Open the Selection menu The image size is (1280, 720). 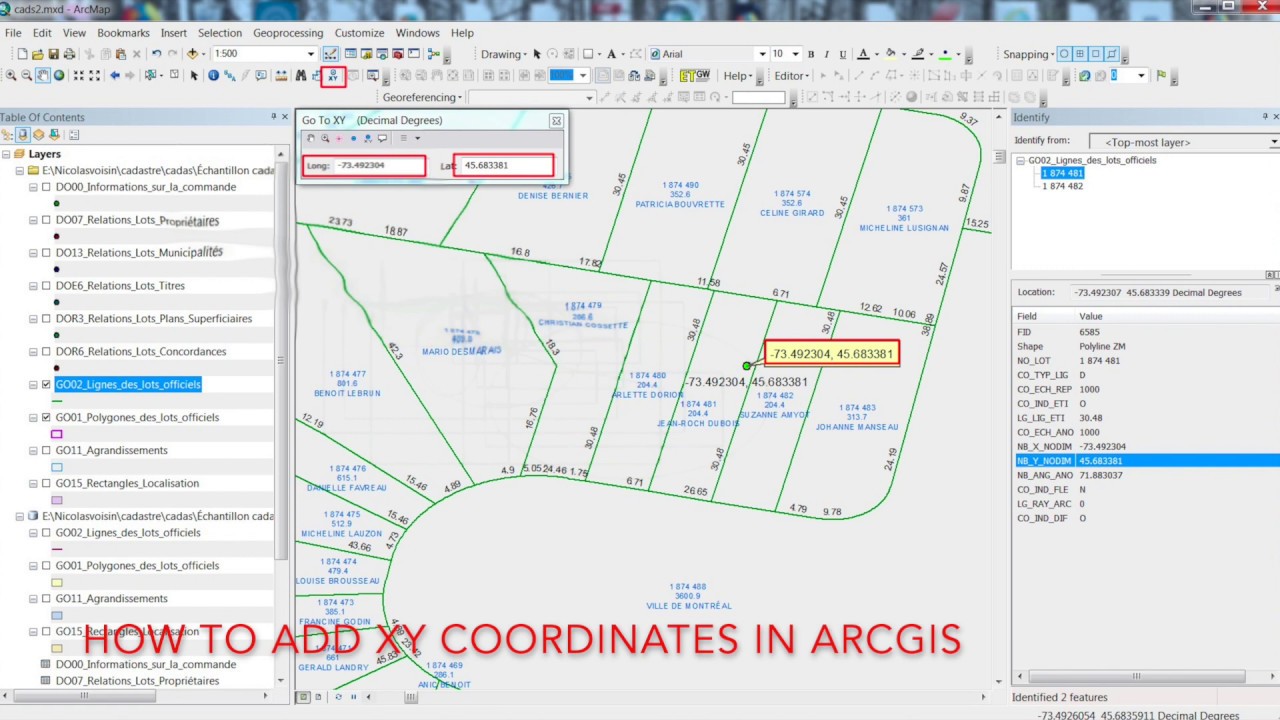tap(220, 33)
